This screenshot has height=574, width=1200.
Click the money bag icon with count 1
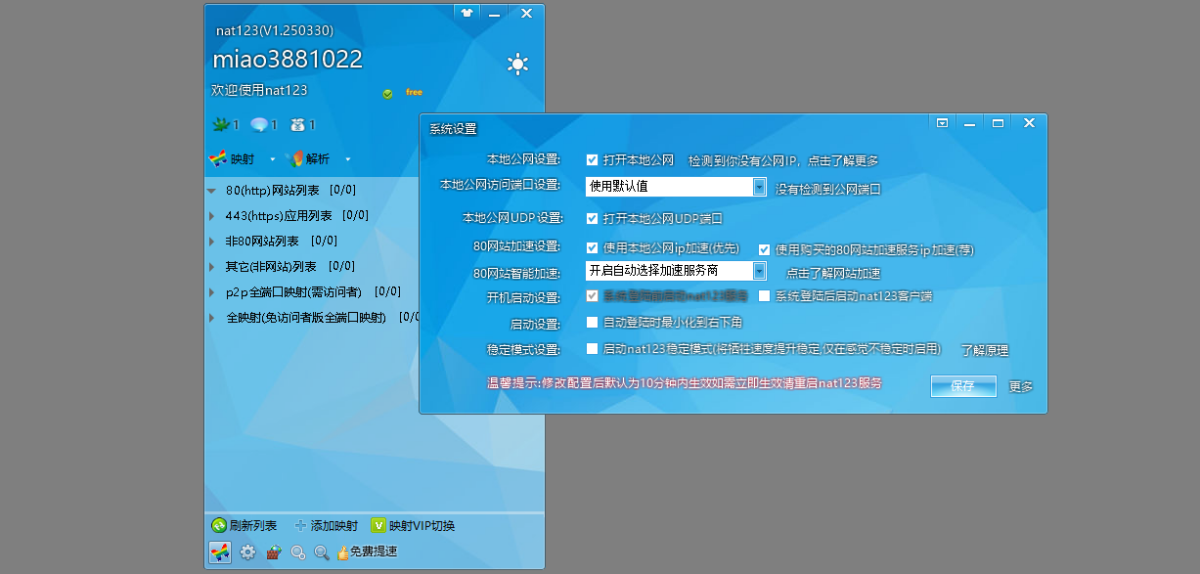coord(297,125)
